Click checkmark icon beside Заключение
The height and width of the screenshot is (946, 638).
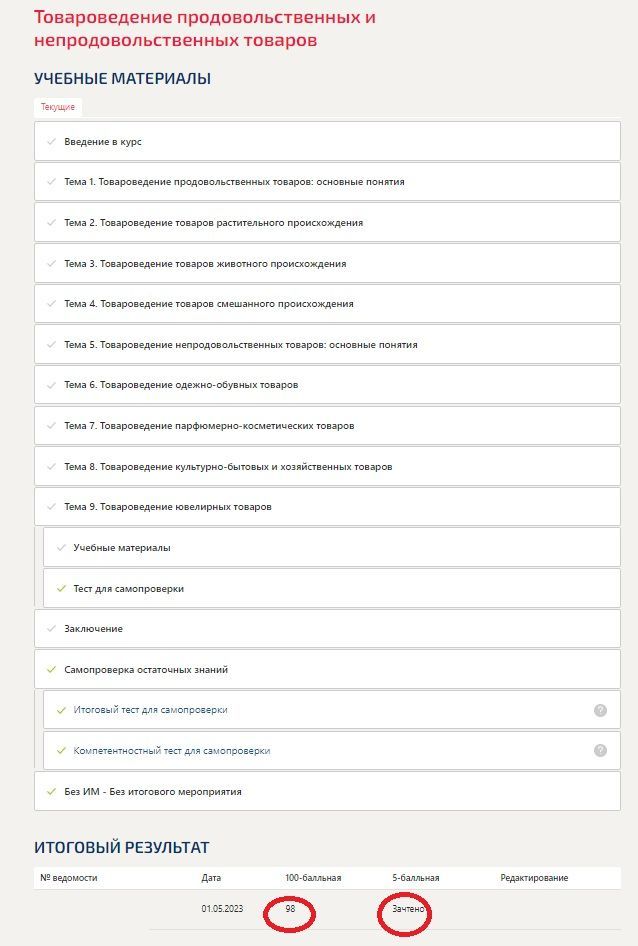(50, 628)
